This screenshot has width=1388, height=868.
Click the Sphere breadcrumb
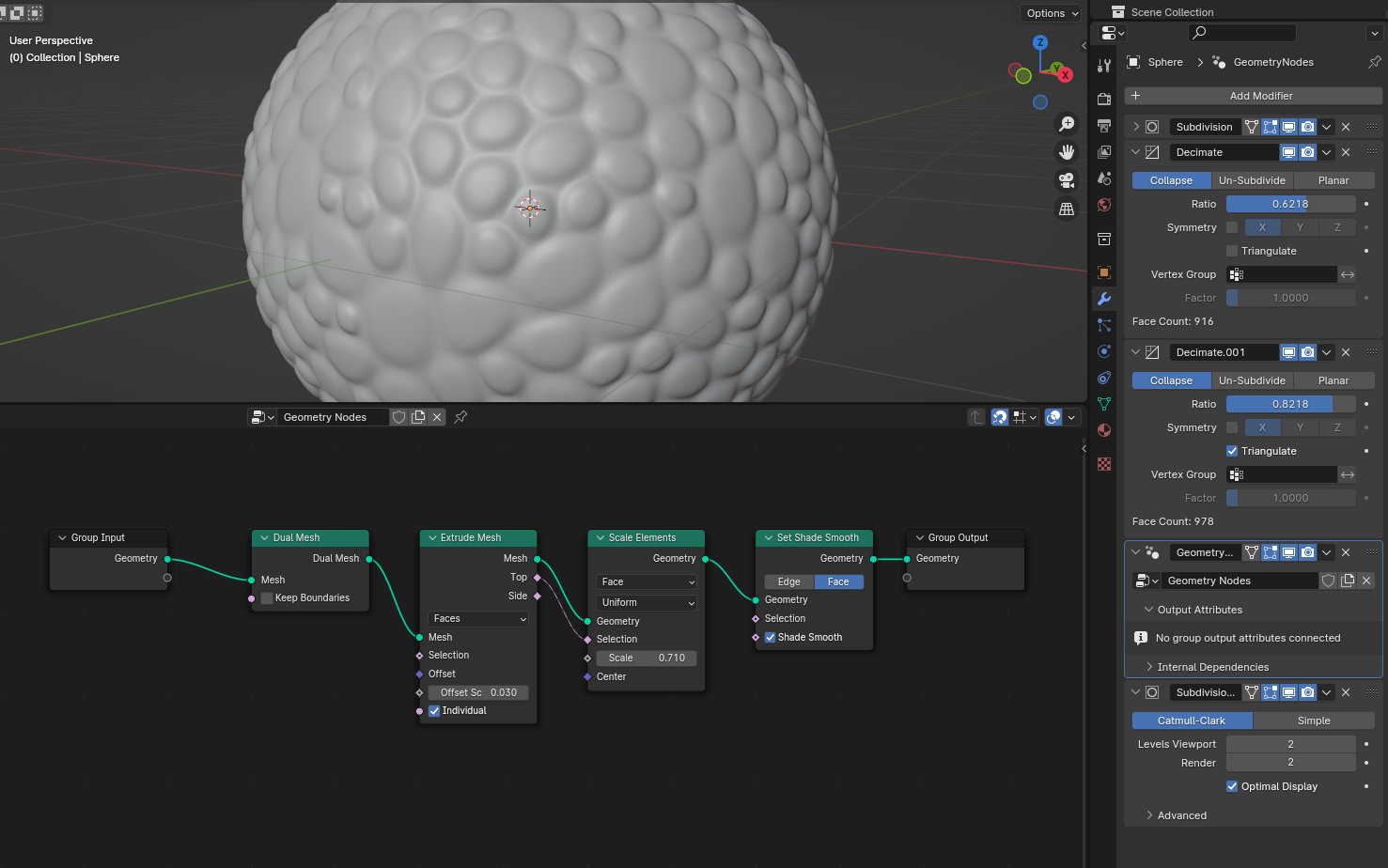(1165, 62)
